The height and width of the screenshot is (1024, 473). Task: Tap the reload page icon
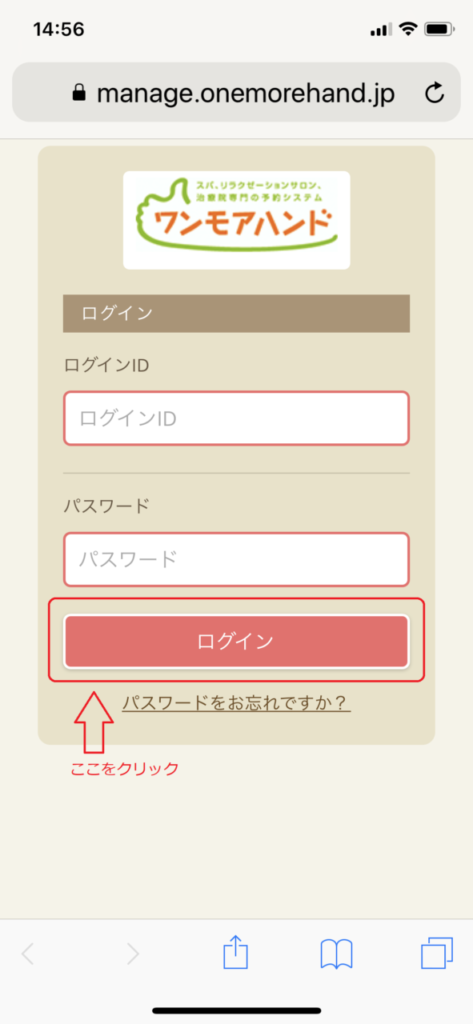click(434, 94)
